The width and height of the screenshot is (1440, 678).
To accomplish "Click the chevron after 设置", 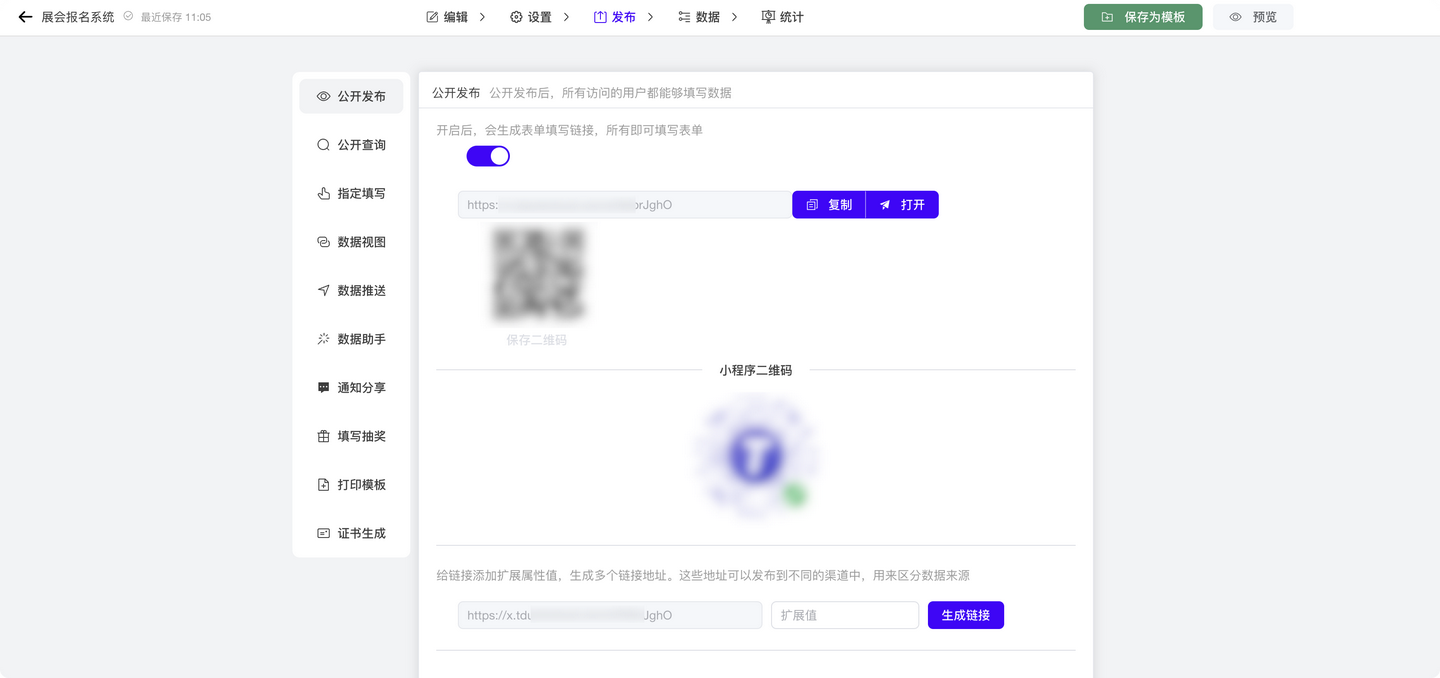I will click(566, 17).
